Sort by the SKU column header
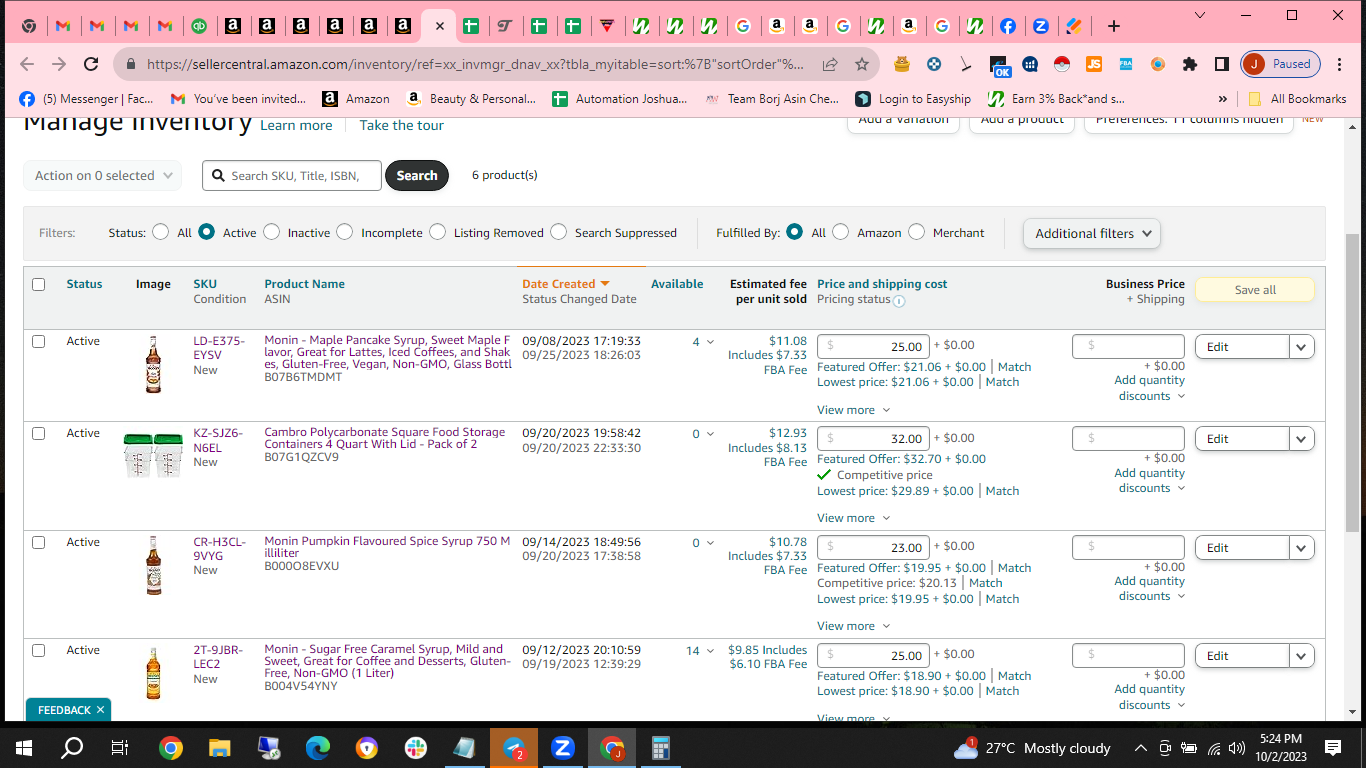Viewport: 1366px width, 768px height. (205, 284)
